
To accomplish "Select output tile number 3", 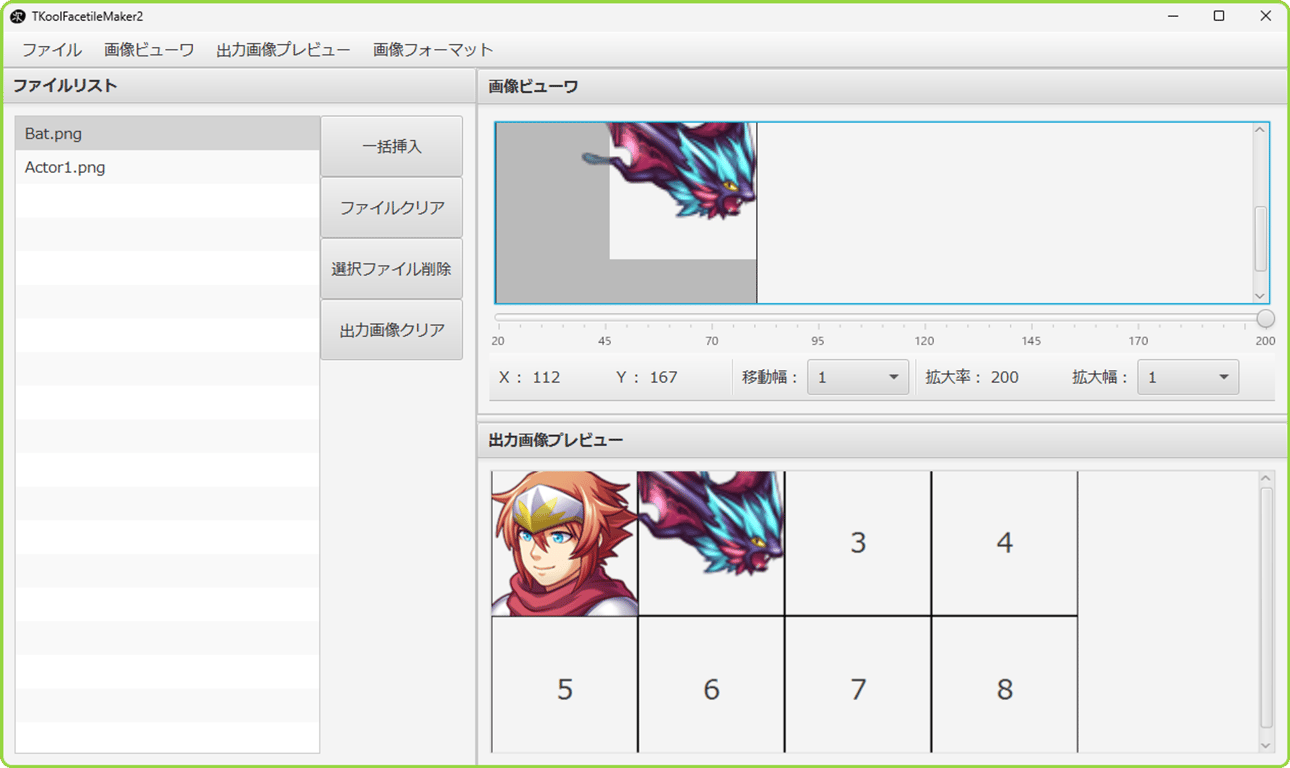I will point(858,543).
